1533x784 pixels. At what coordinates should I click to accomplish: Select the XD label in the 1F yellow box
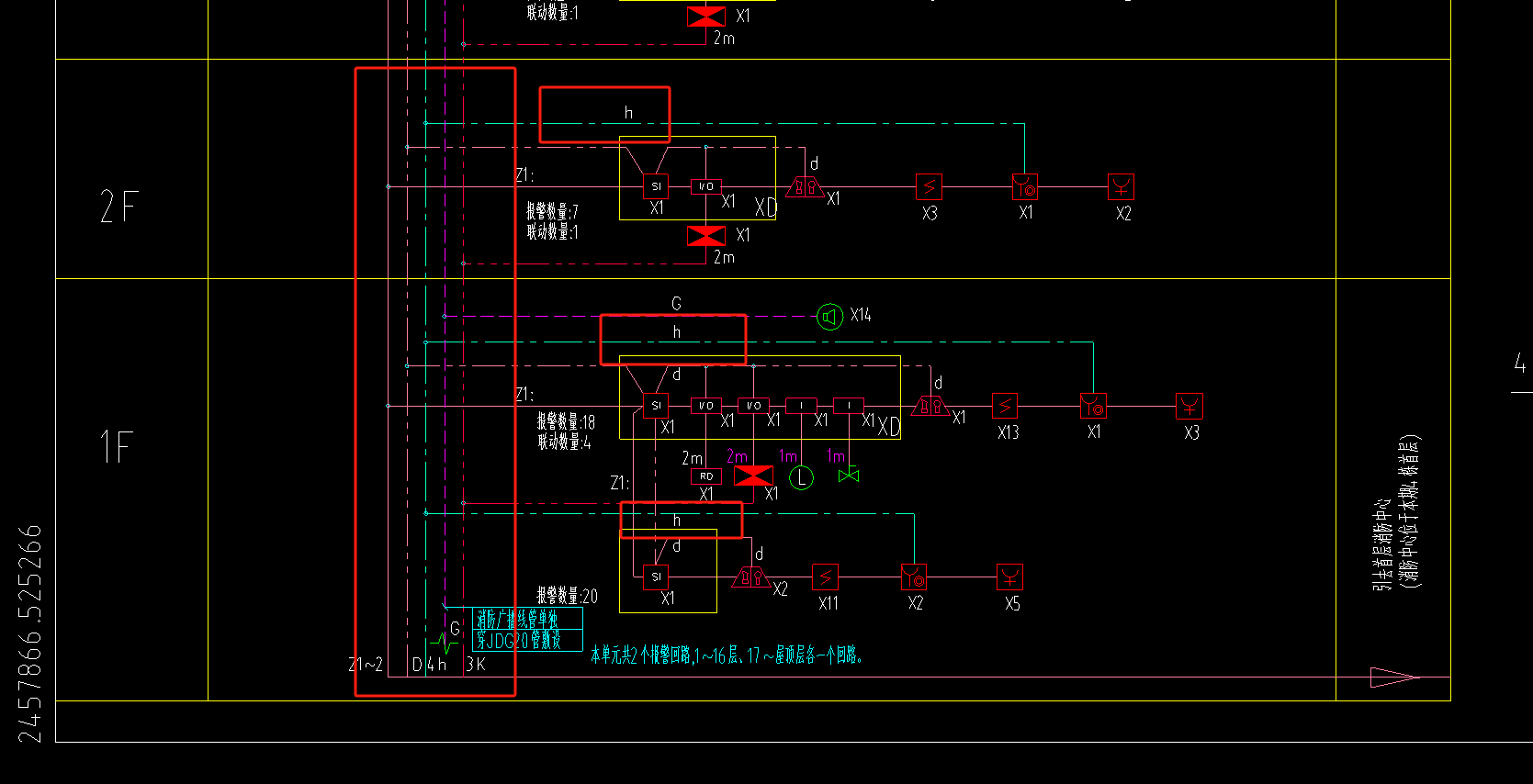point(888,427)
